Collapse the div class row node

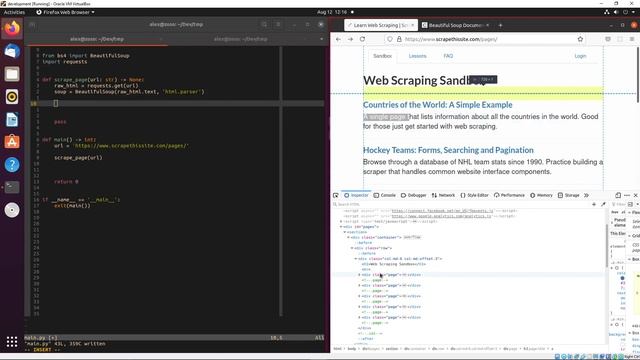click(352, 248)
